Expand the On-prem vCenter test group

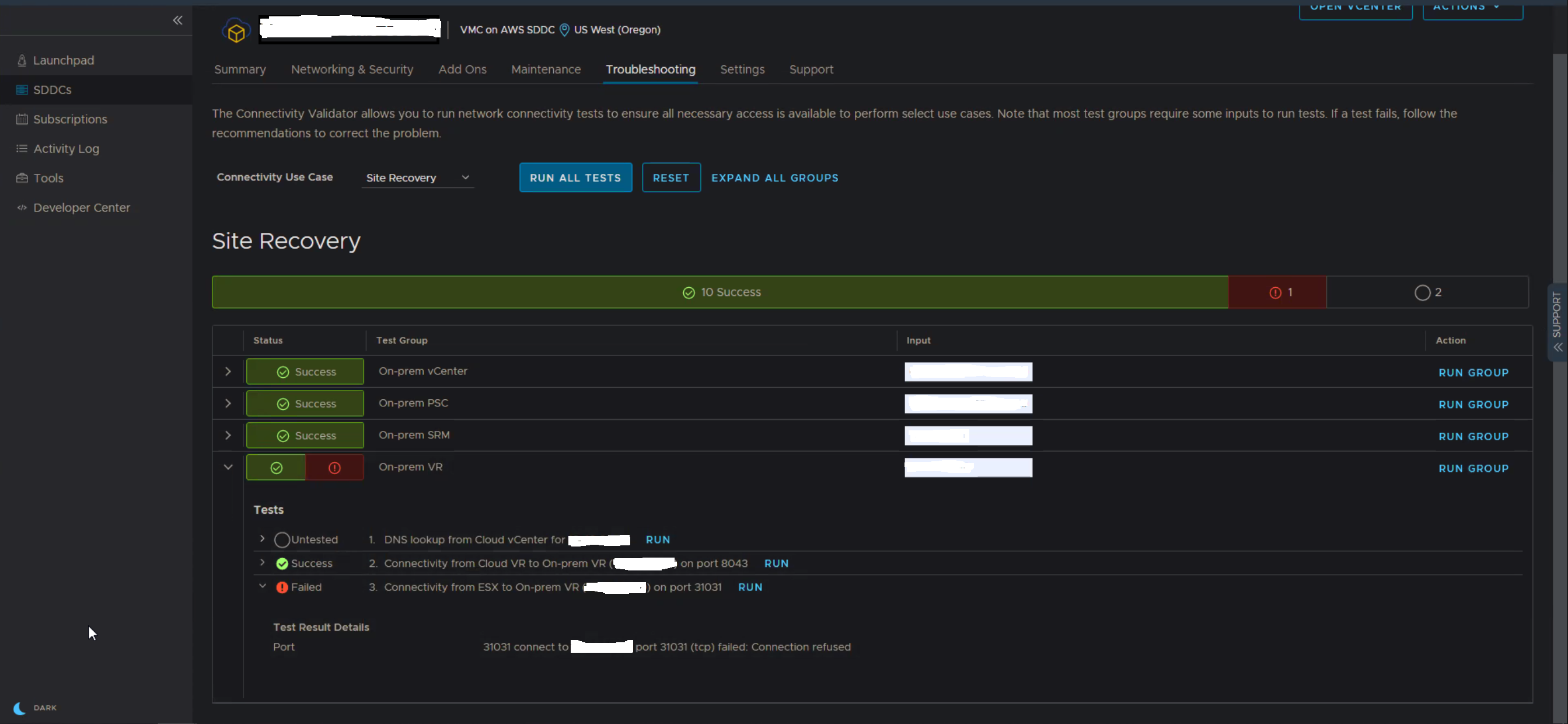pos(228,371)
